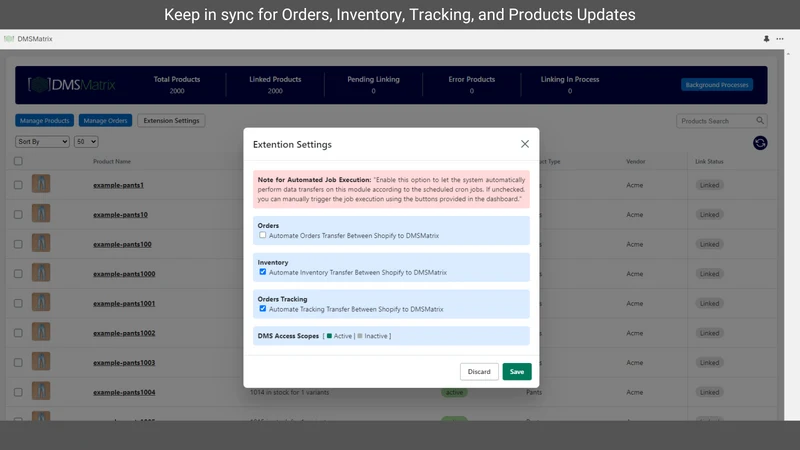Click the Total Products stat
The image size is (800, 450).
tap(177, 85)
